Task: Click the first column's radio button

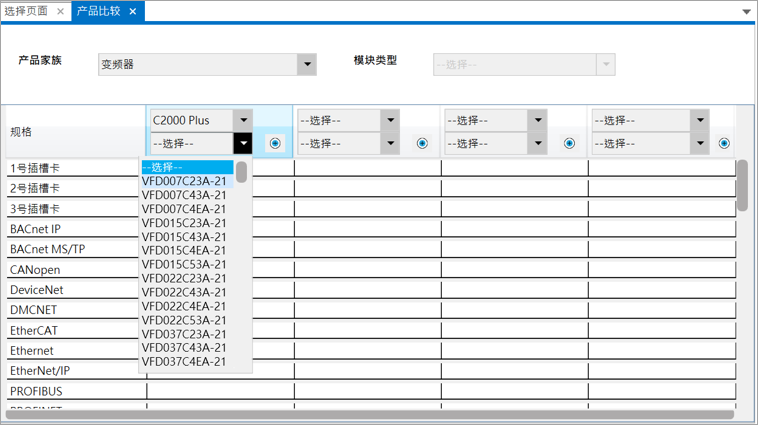Action: (275, 143)
